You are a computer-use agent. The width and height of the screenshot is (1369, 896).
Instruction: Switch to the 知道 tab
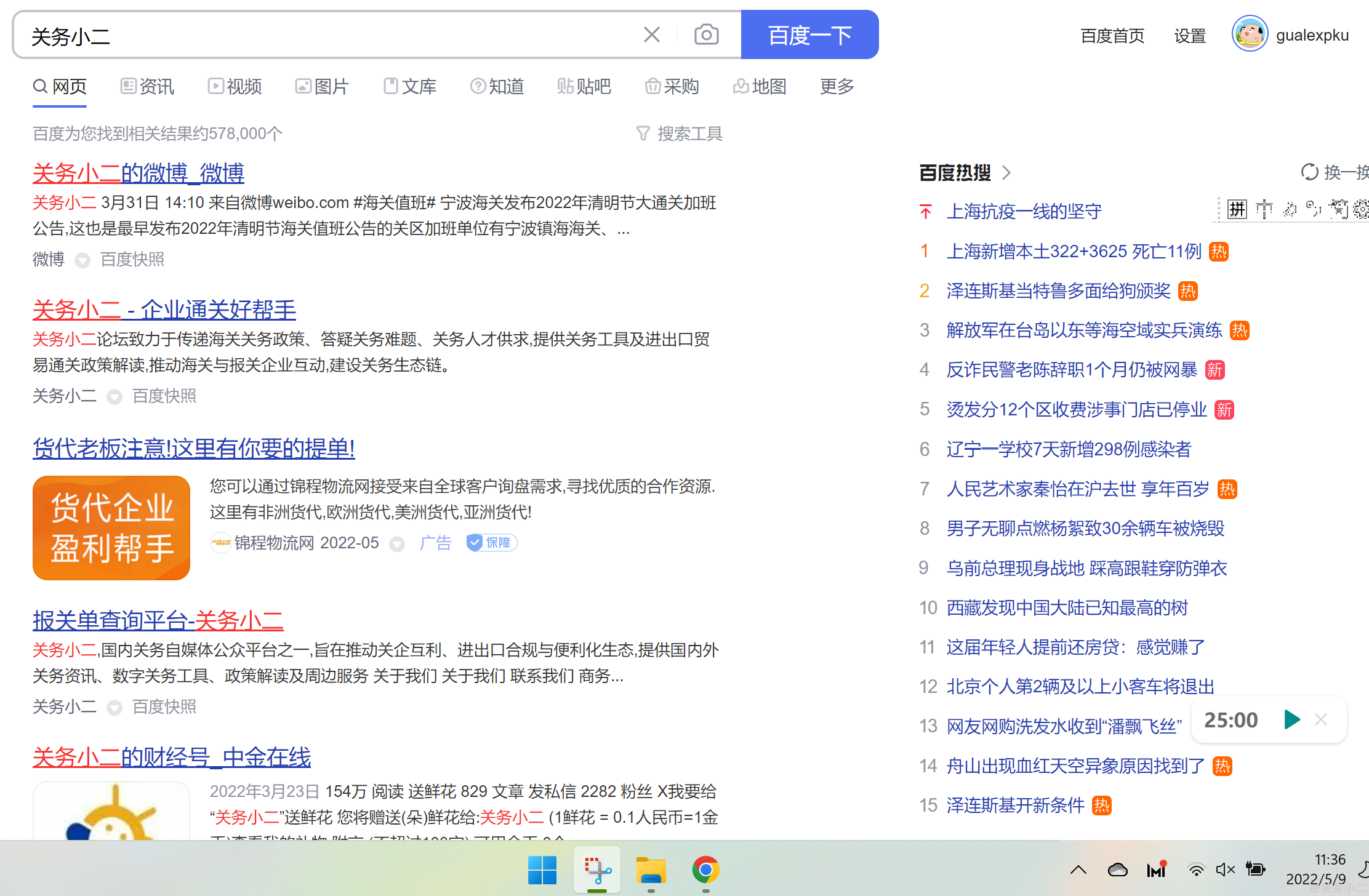497,86
